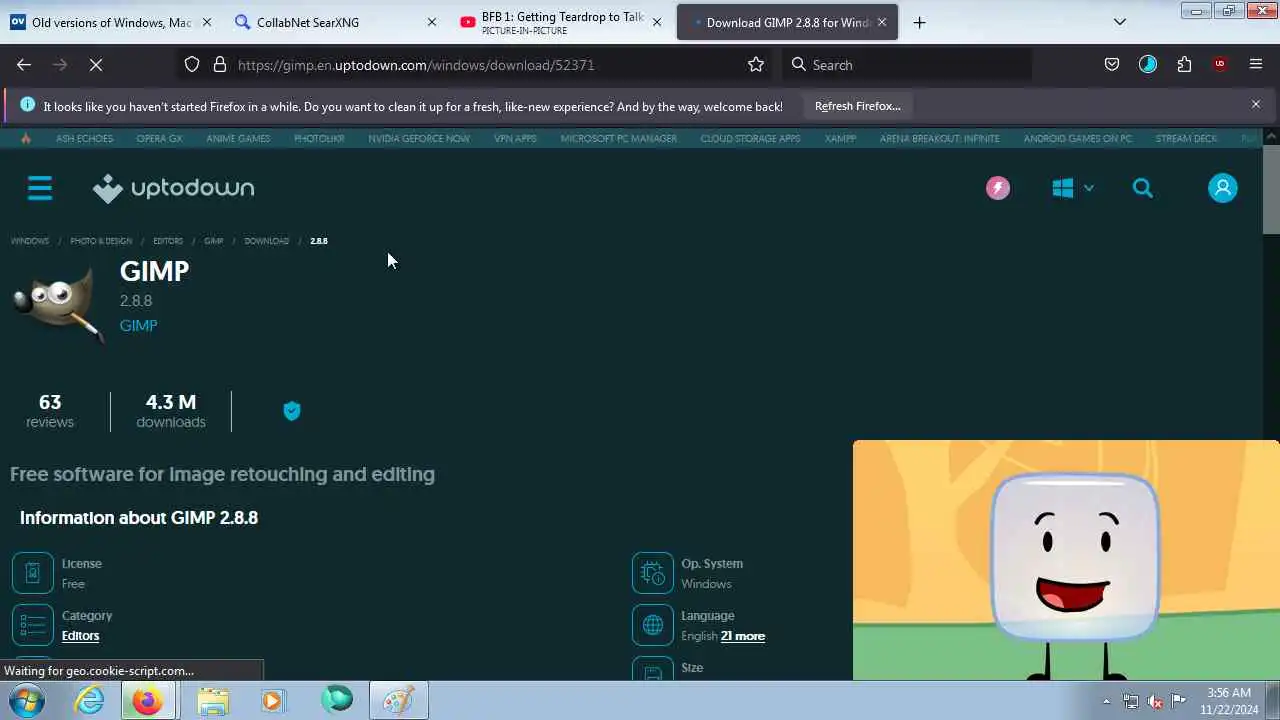
Task: Open a new browser tab
Action: pyautogui.click(x=920, y=22)
